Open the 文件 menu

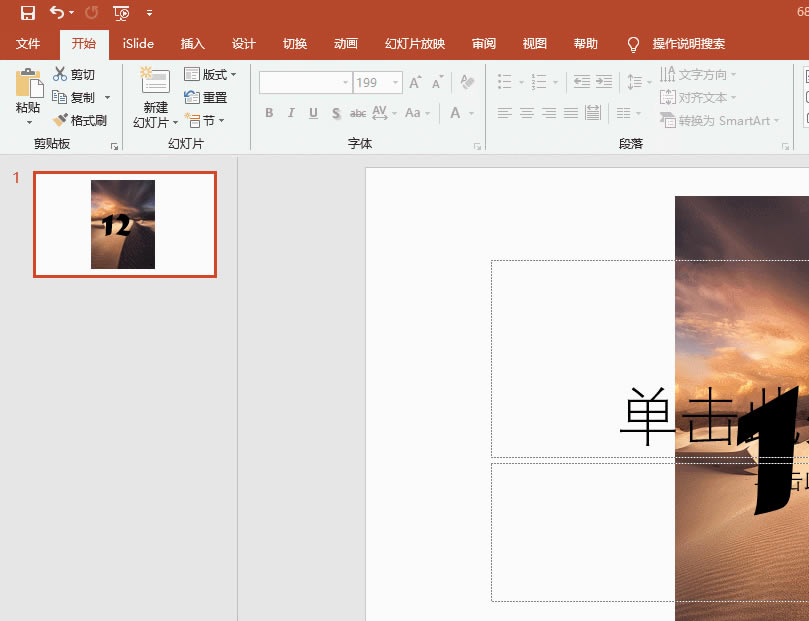point(28,44)
